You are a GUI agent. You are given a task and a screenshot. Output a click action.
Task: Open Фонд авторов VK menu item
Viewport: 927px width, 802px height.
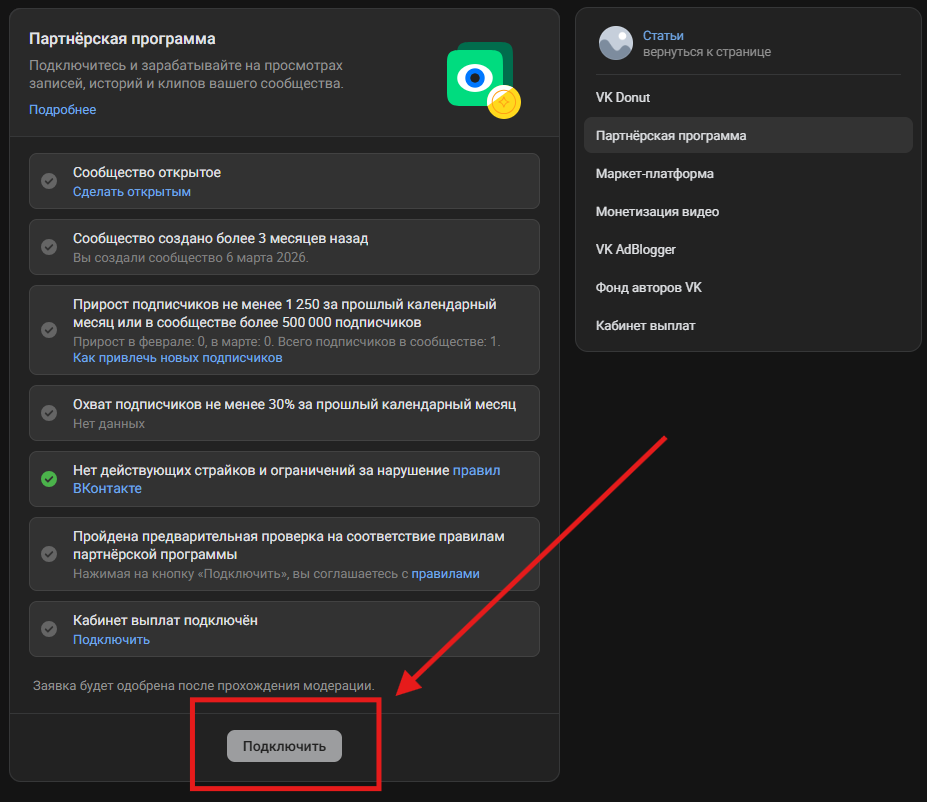pyautogui.click(x=648, y=287)
